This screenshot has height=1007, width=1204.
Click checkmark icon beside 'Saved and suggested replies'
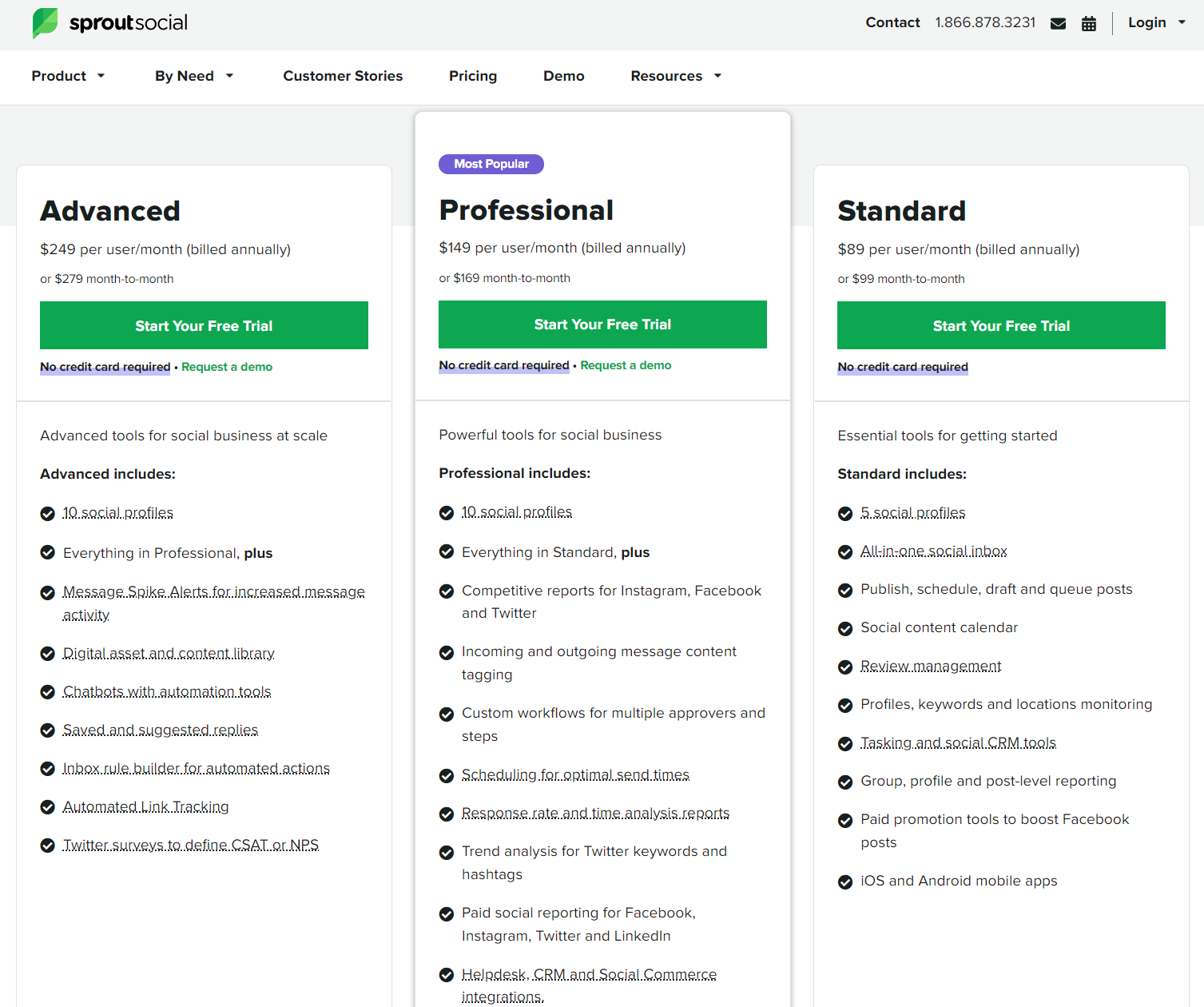click(x=48, y=730)
